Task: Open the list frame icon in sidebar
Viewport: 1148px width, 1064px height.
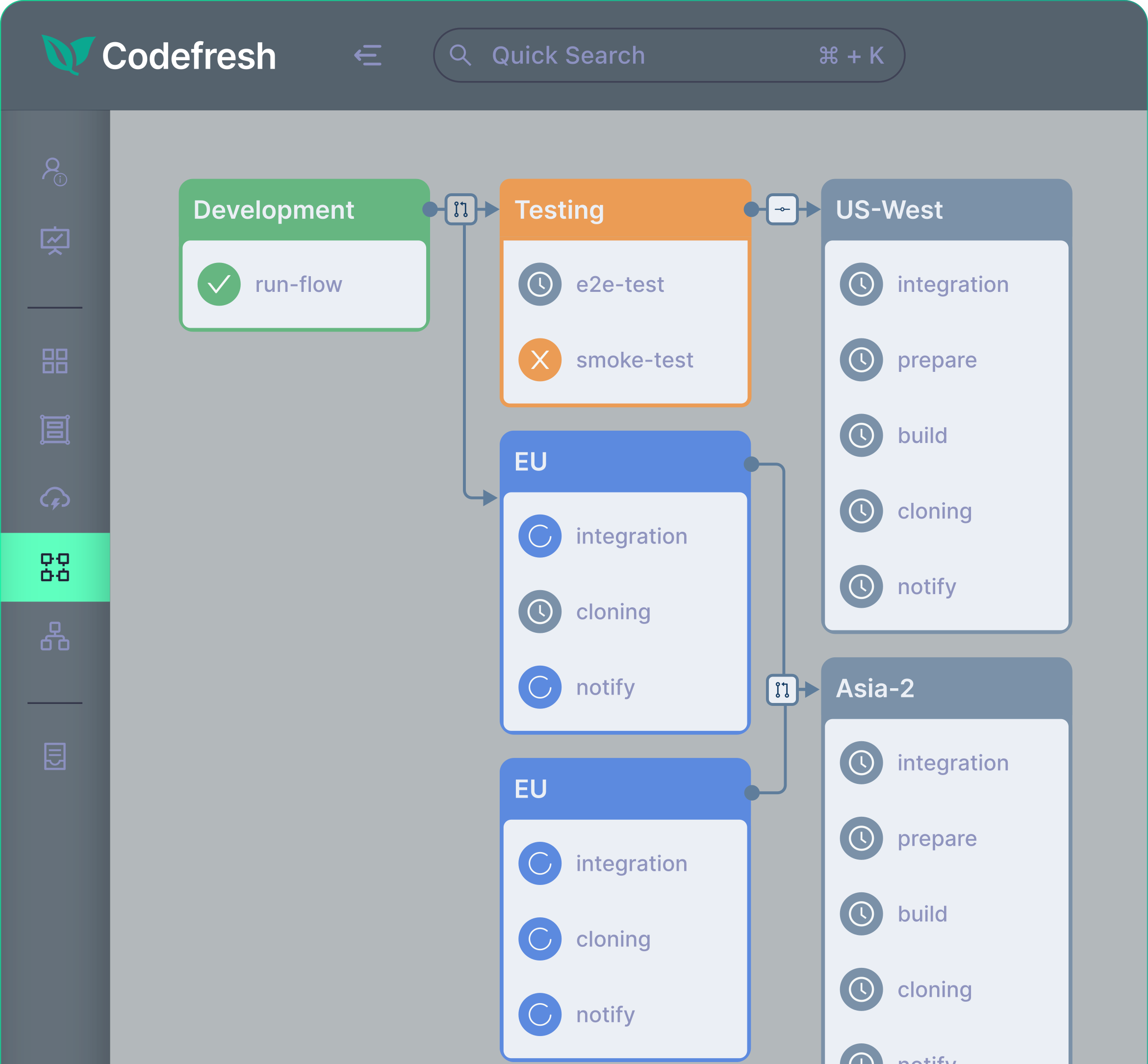Action: [x=54, y=430]
